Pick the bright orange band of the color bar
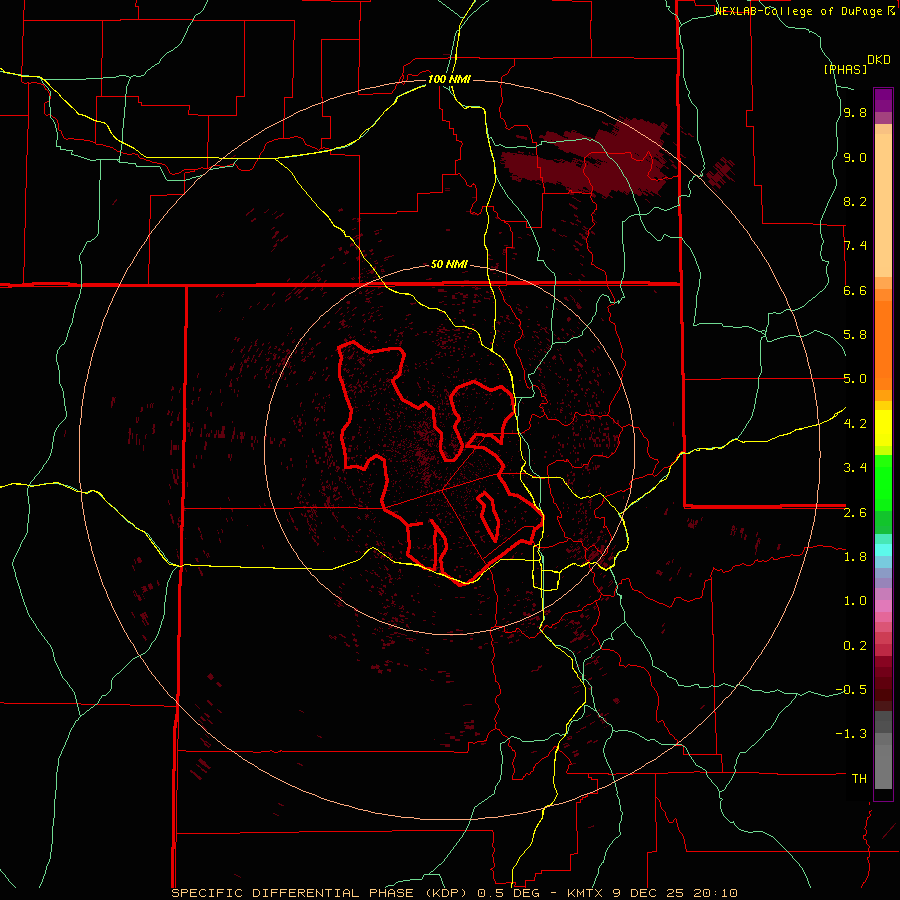The width and height of the screenshot is (900, 900). [883, 346]
